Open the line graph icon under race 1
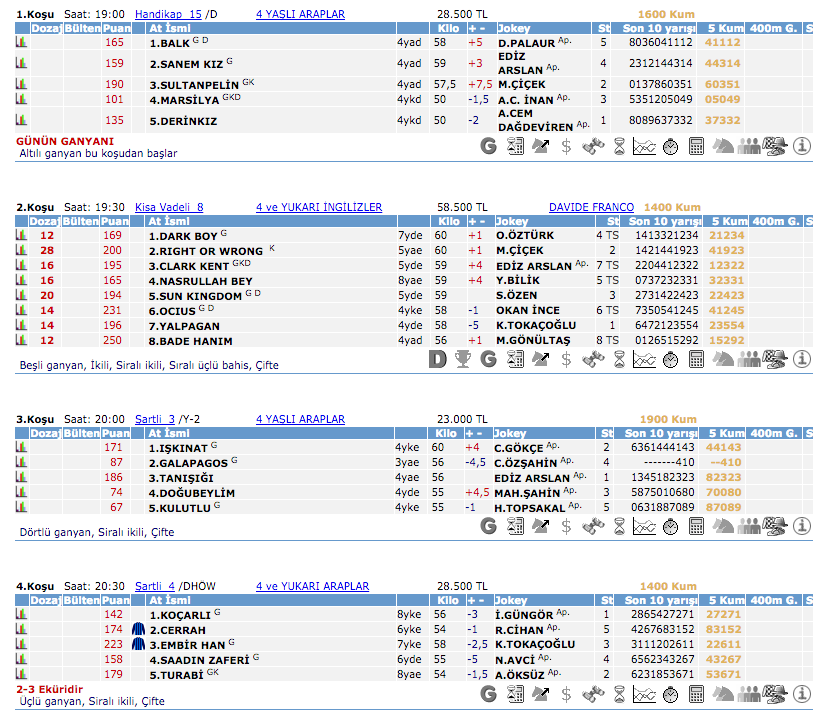The image size is (840, 726). pos(645,146)
